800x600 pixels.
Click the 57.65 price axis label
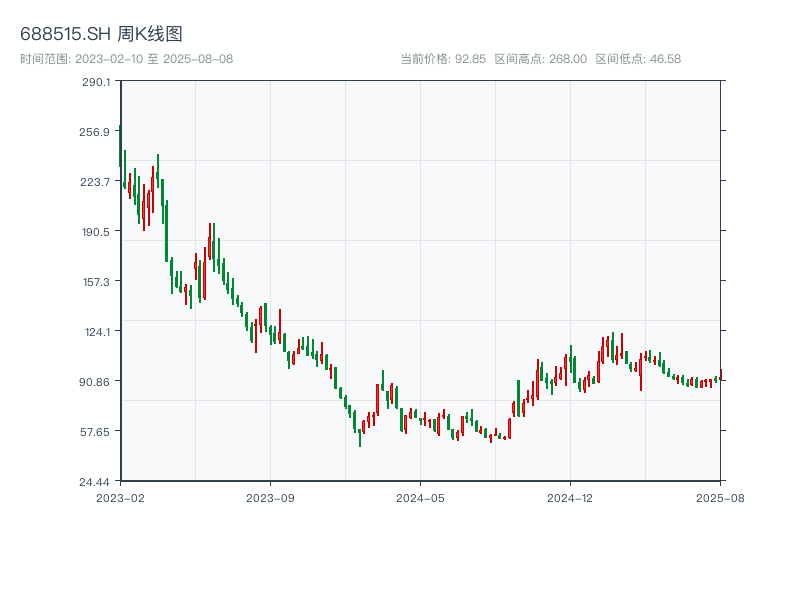coord(96,431)
